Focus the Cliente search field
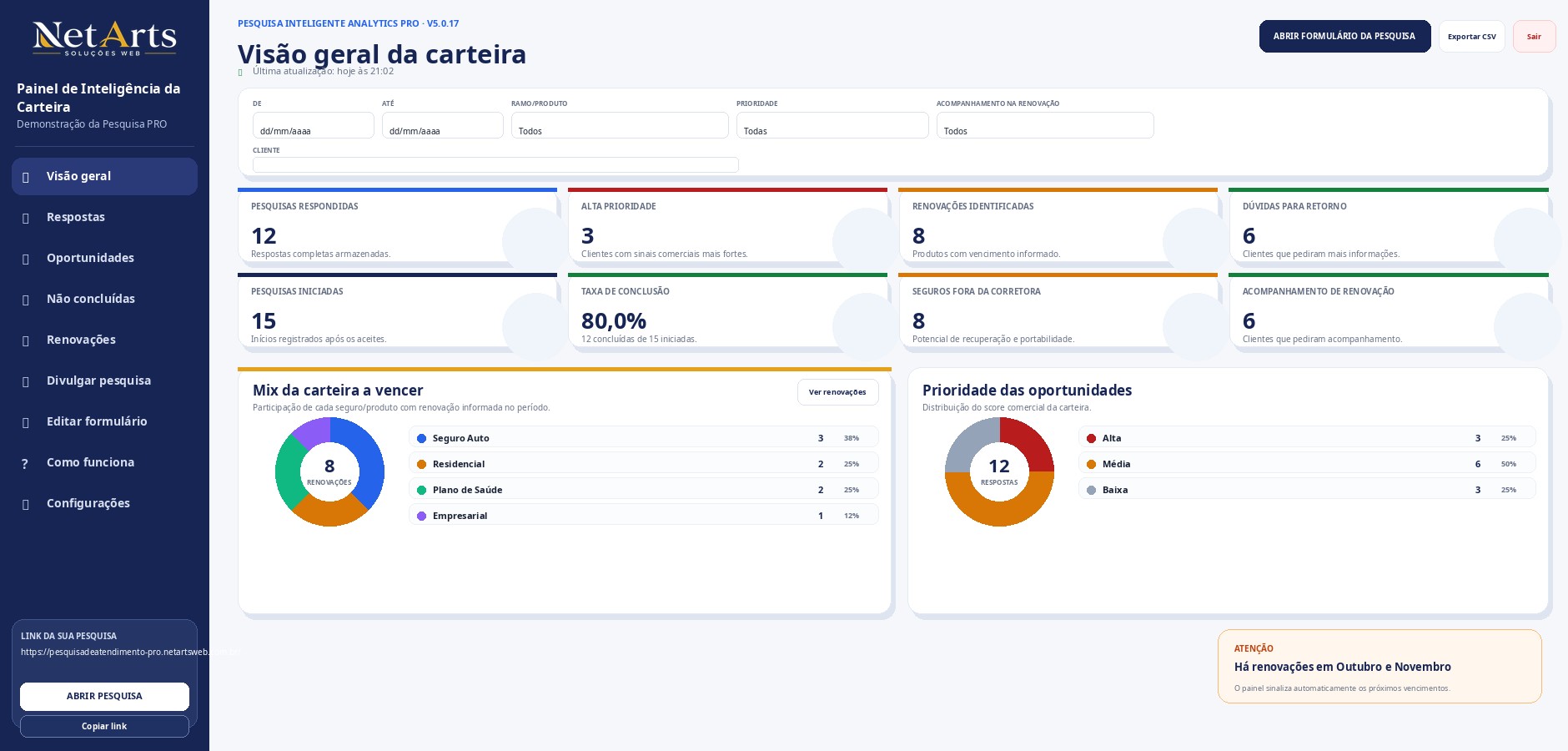The width and height of the screenshot is (1568, 751). (x=495, y=164)
